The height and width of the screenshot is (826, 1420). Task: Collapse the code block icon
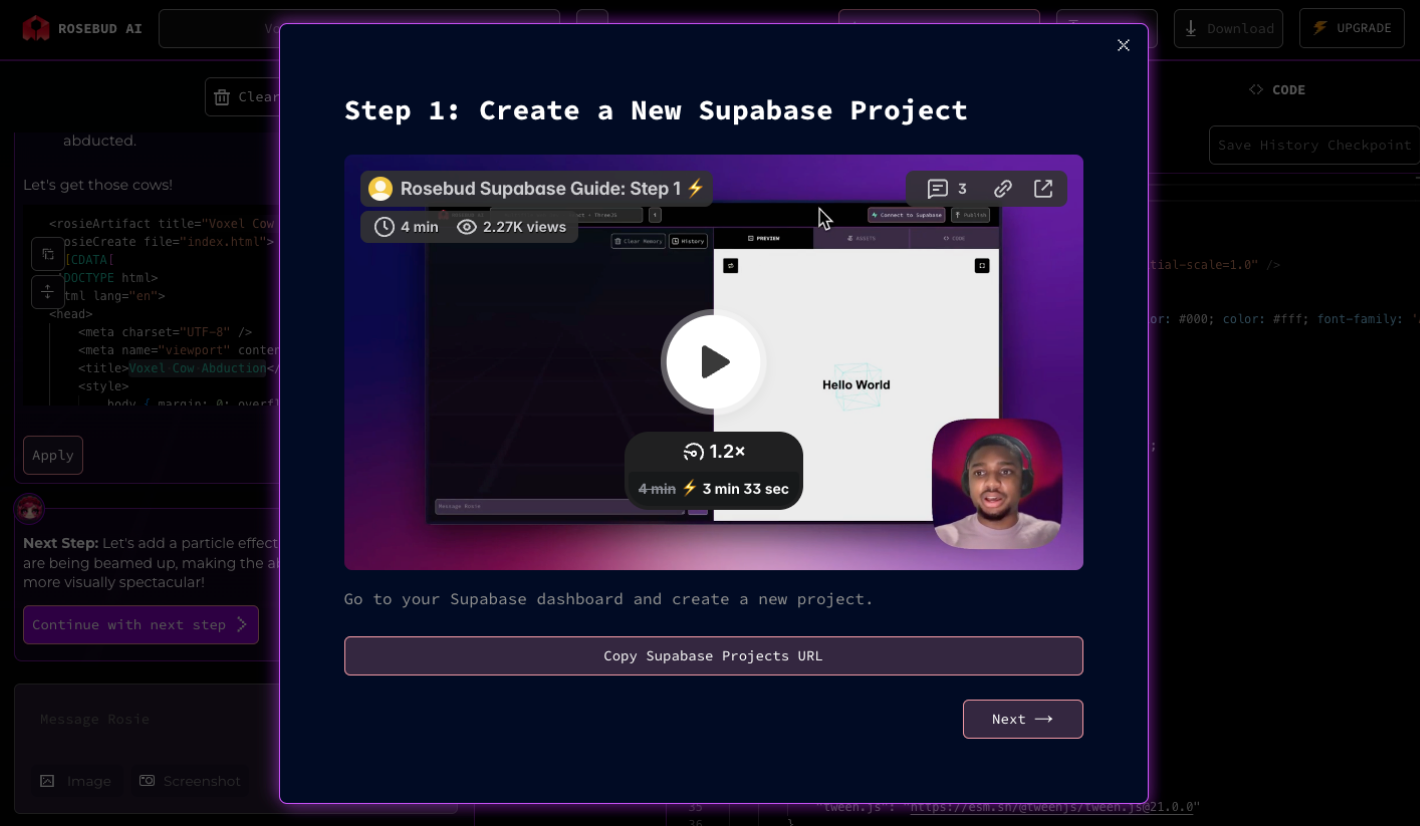coord(47,292)
